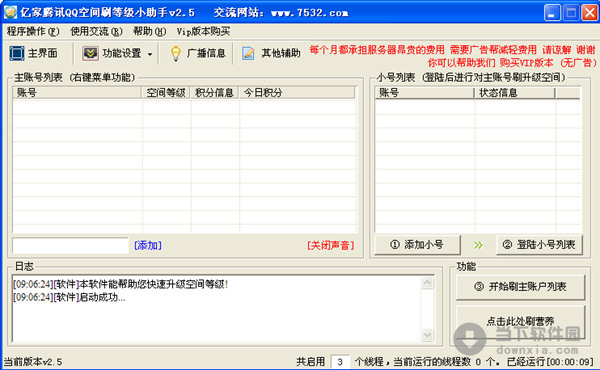Image resolution: width=600 pixels, height=370 pixels.
Task: Click the 状态信息 column header
Action: tap(515, 93)
